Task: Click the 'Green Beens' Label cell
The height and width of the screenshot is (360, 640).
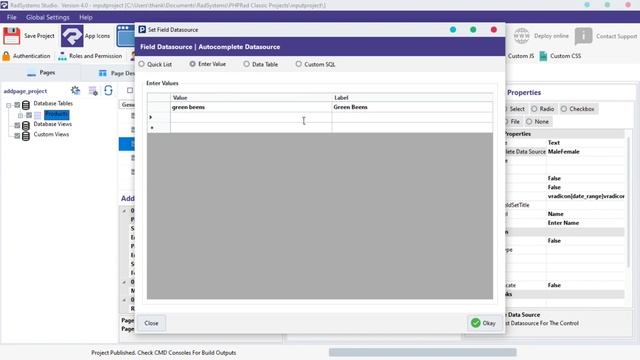Action: tap(412, 107)
